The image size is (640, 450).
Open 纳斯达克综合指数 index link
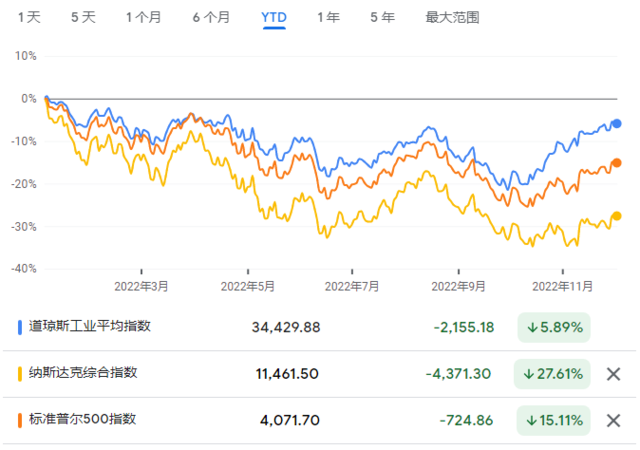point(83,373)
